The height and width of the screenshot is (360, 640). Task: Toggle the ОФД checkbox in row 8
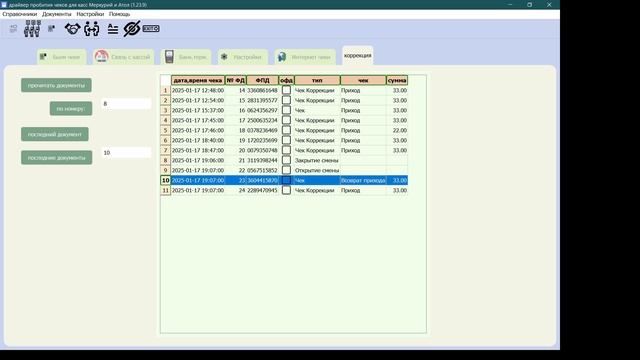287,160
